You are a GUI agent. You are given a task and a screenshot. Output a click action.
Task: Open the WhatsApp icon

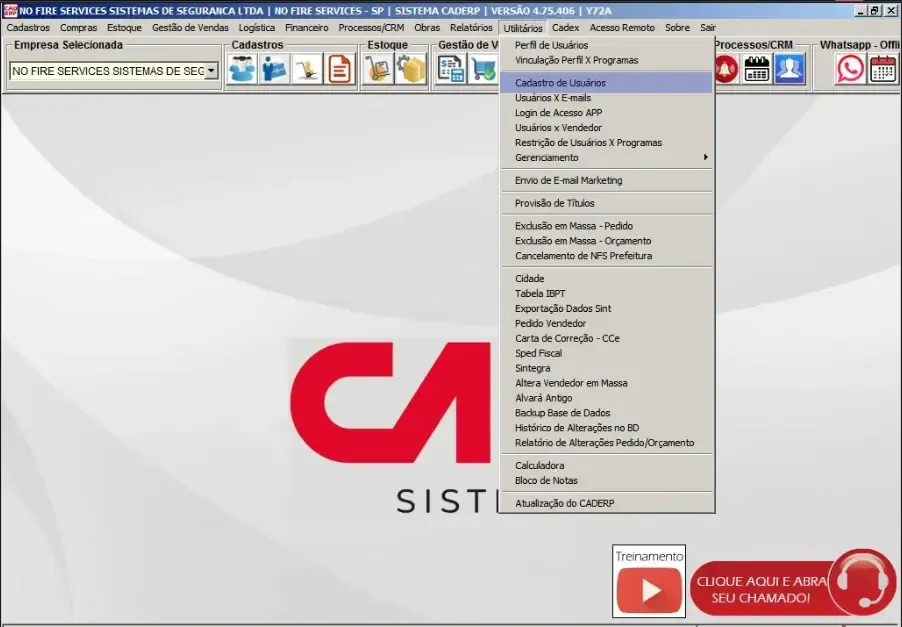pos(850,70)
